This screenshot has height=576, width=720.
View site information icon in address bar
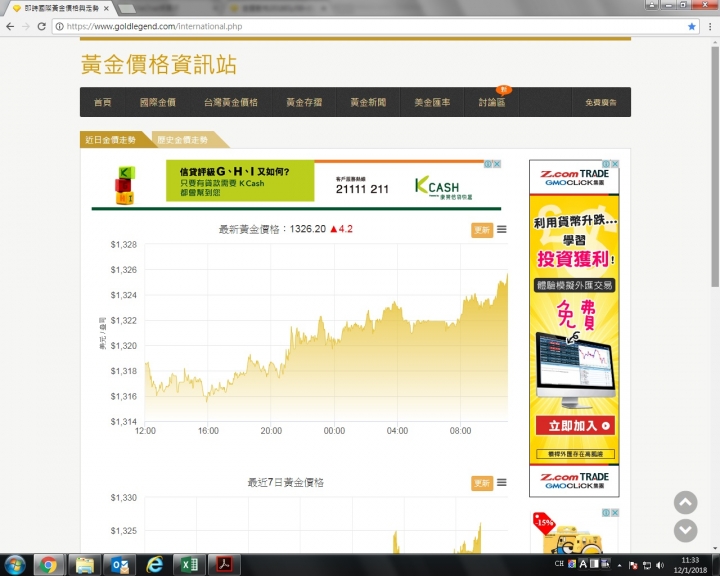59,27
